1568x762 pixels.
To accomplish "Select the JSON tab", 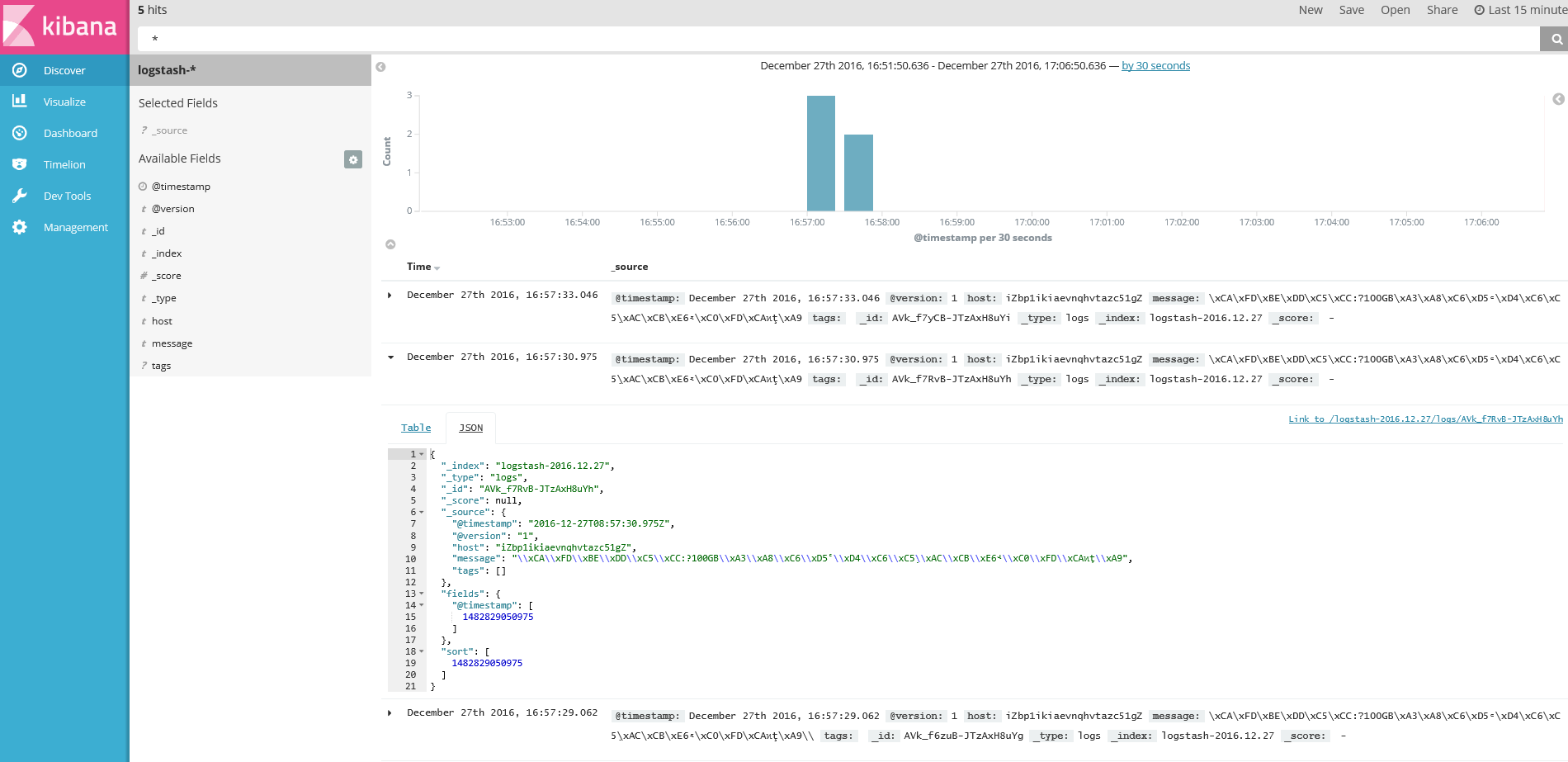I will (x=470, y=428).
